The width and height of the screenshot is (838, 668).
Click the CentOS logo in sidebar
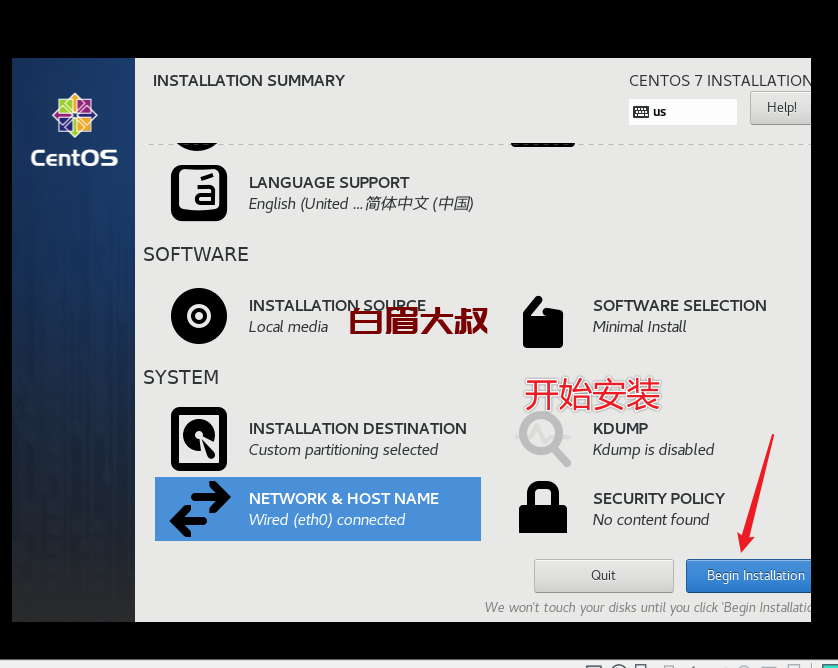[74, 130]
